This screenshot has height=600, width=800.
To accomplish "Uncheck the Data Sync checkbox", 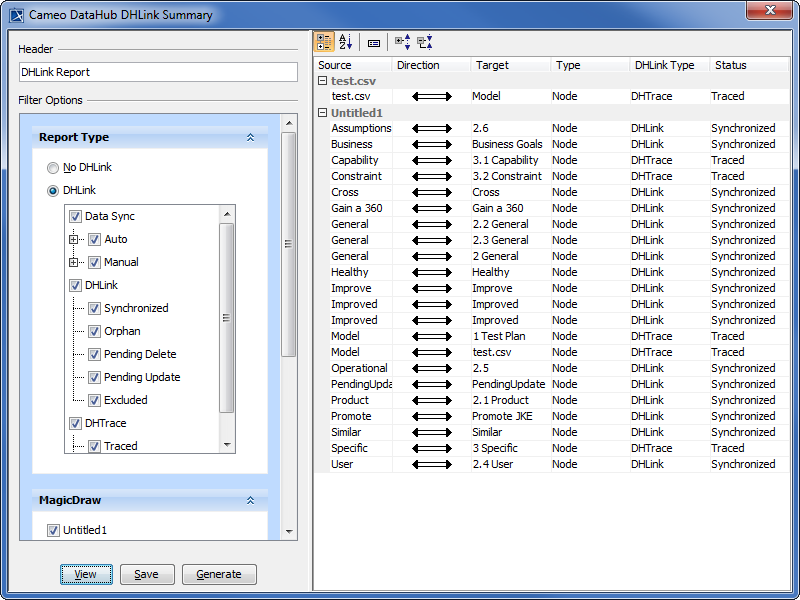I will pyautogui.click(x=75, y=216).
